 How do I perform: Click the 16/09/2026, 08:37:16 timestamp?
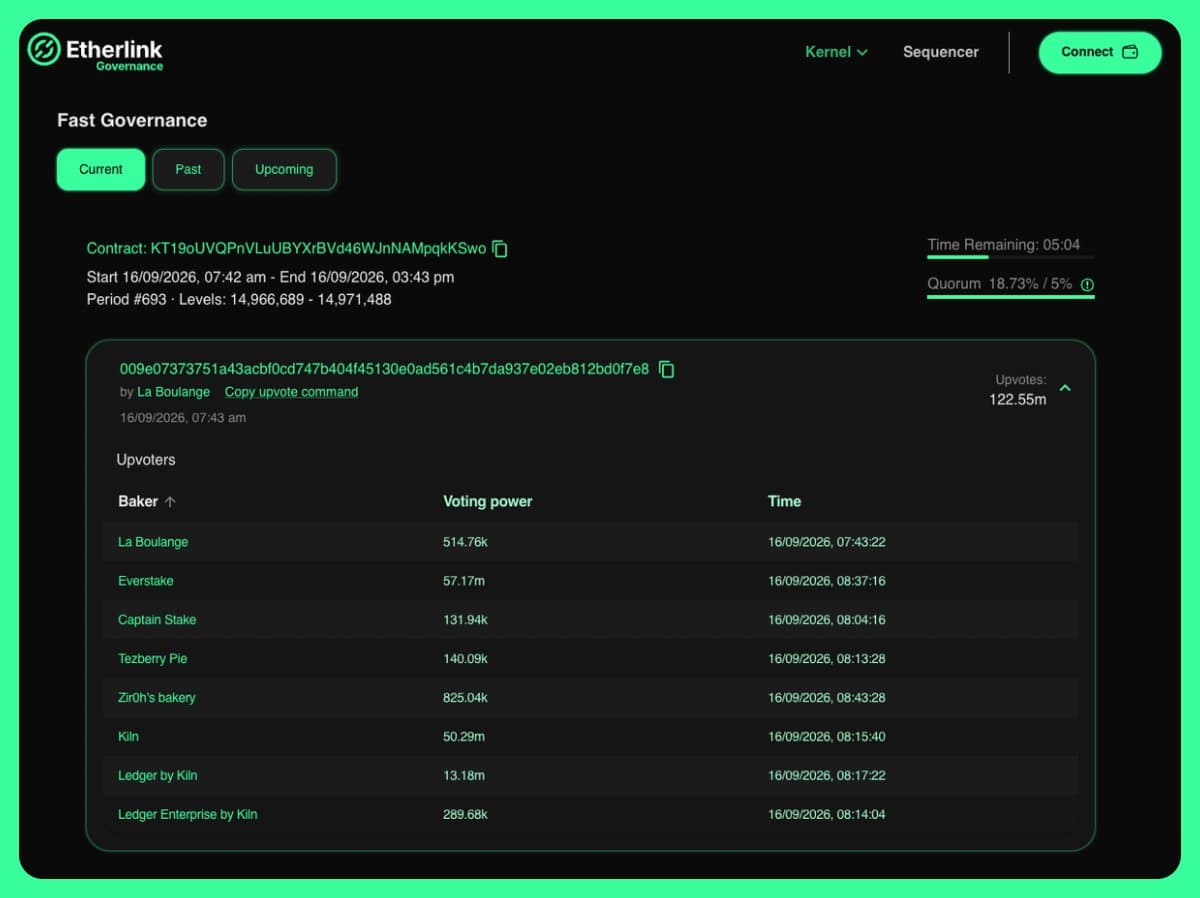coord(827,581)
